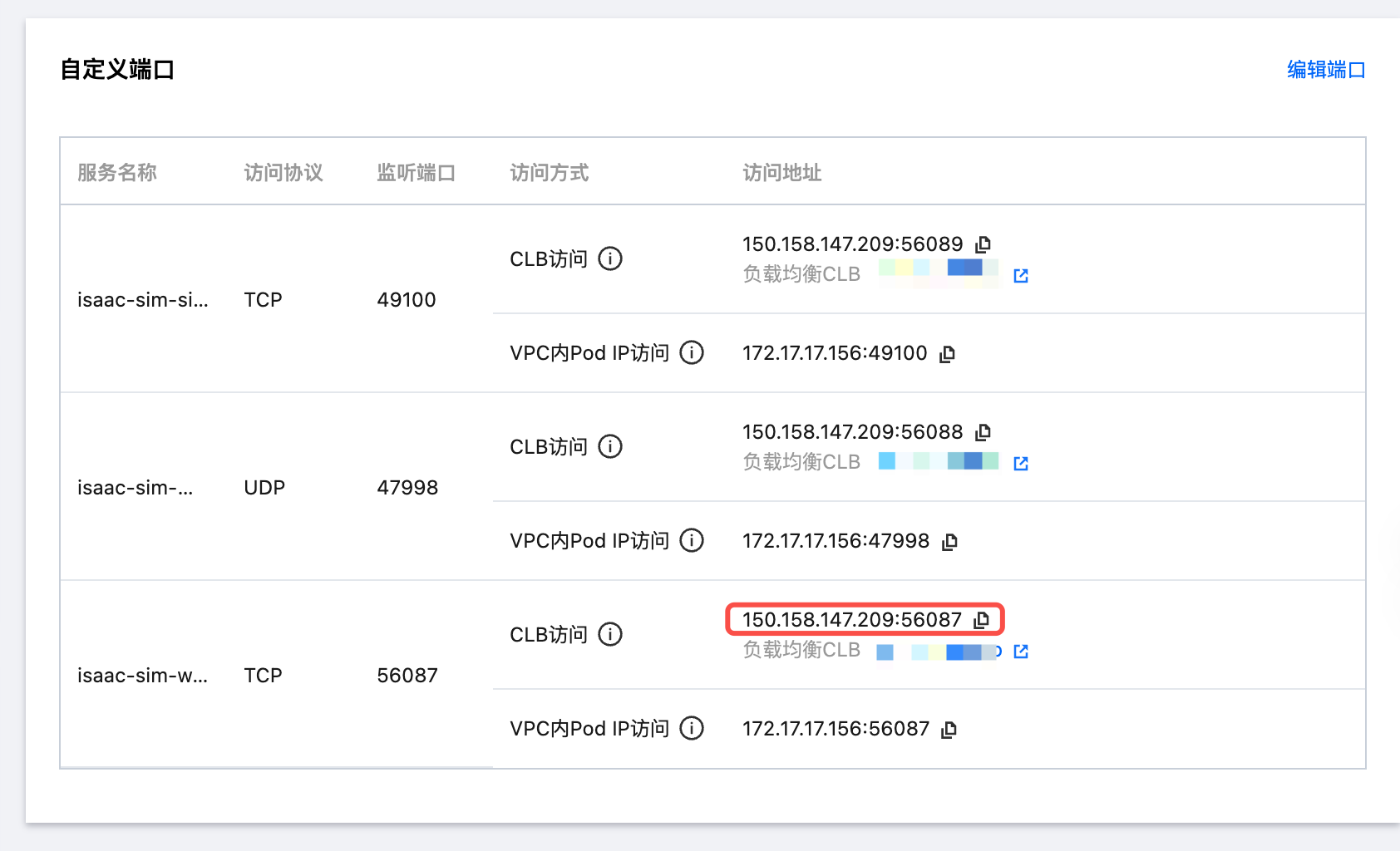The width and height of the screenshot is (1400, 851).
Task: Copy Pod IP address 172.17.17.156:47998
Action: coord(949,542)
